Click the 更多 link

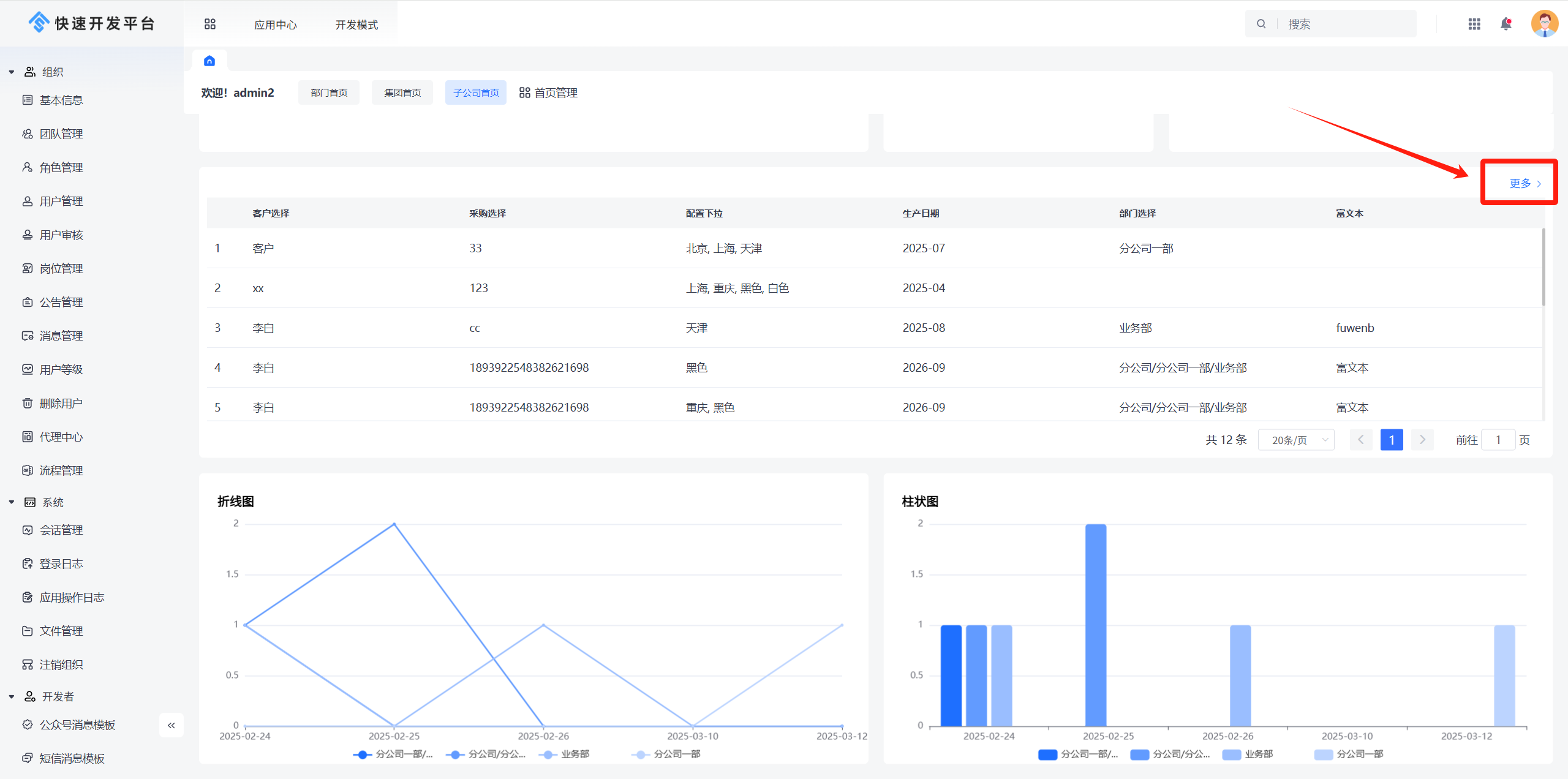click(x=1524, y=183)
